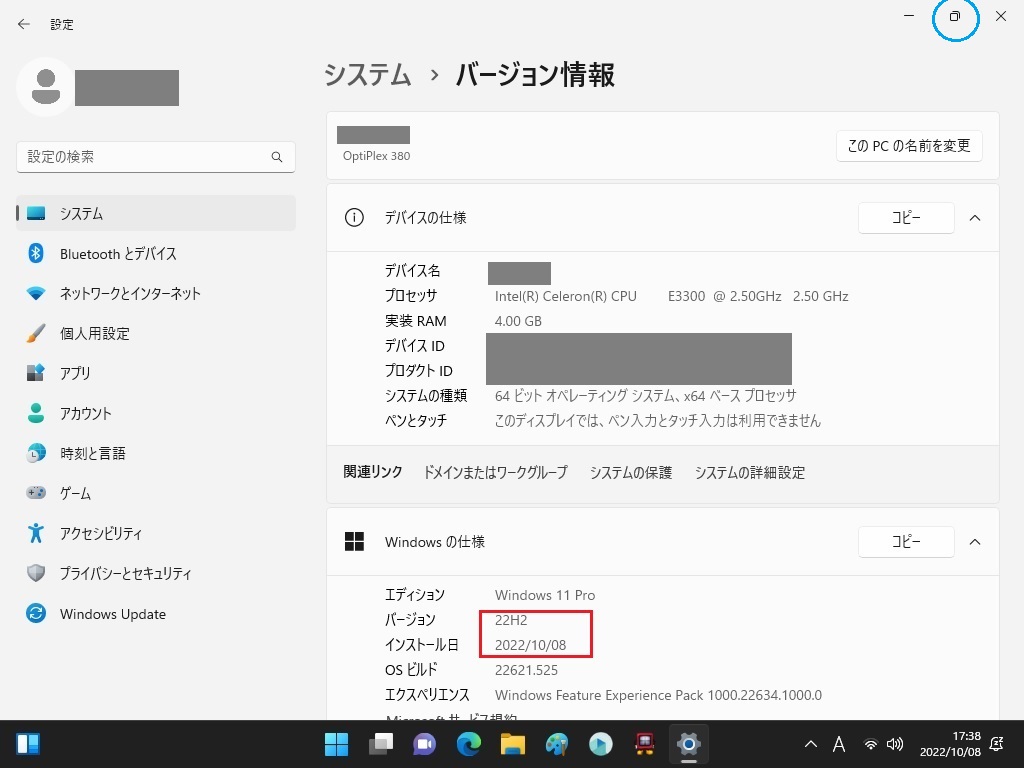Collapse the Windows の仕様 section

coord(975,541)
